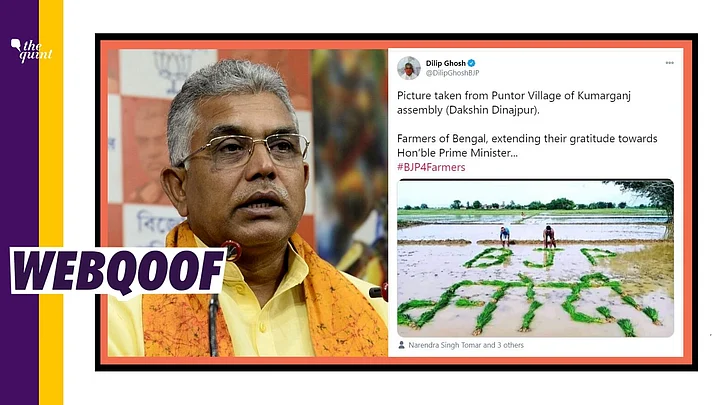Pick the purple vertical band
Image resolution: width=720 pixels, height=405 pixels.
click(19, 202)
